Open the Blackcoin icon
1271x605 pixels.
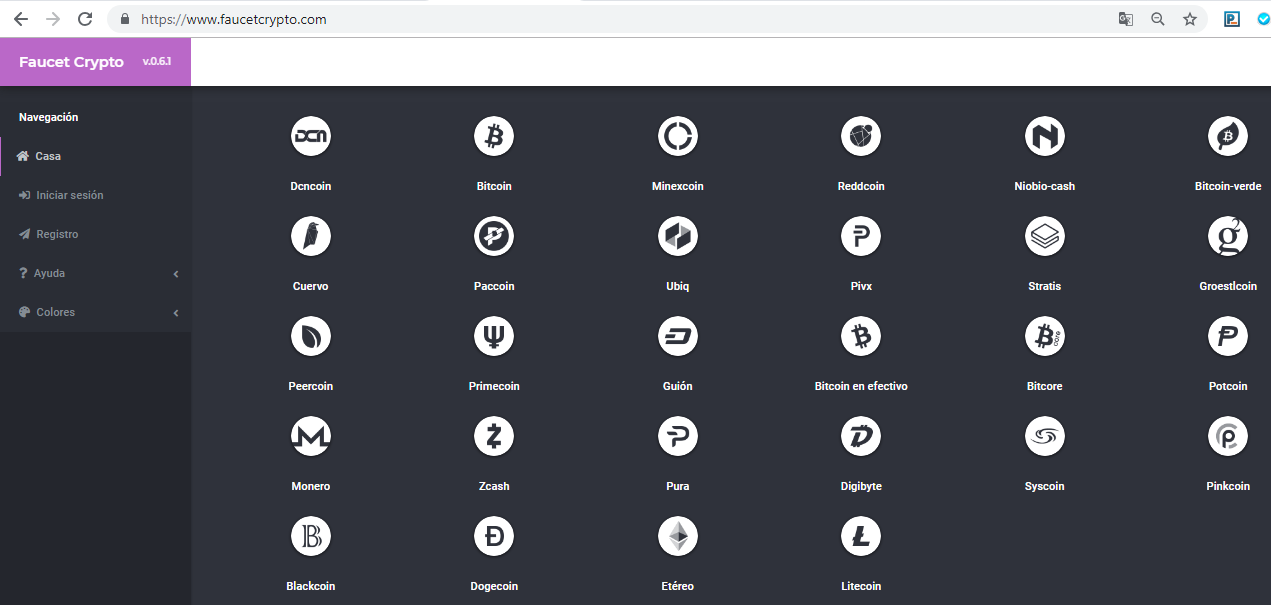(311, 536)
